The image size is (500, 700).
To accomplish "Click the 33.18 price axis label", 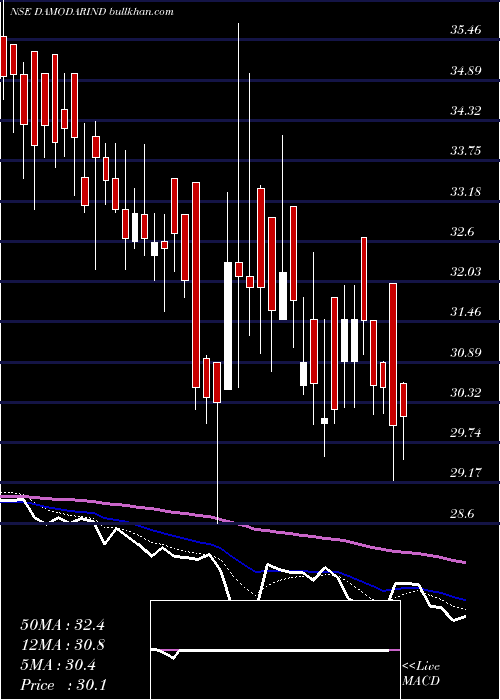I will click(x=466, y=192).
